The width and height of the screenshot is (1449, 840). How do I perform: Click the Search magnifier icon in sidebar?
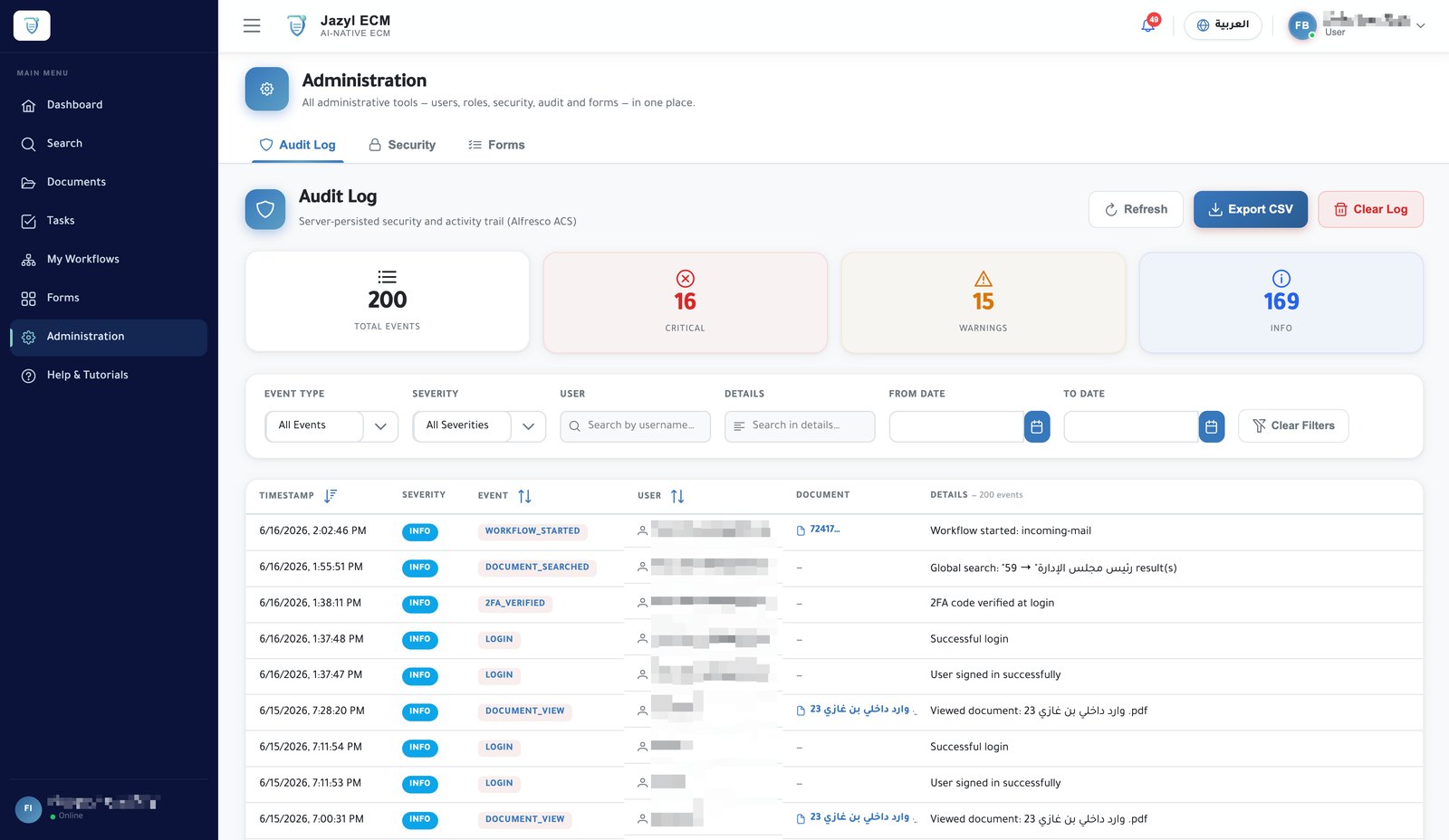[x=29, y=144]
